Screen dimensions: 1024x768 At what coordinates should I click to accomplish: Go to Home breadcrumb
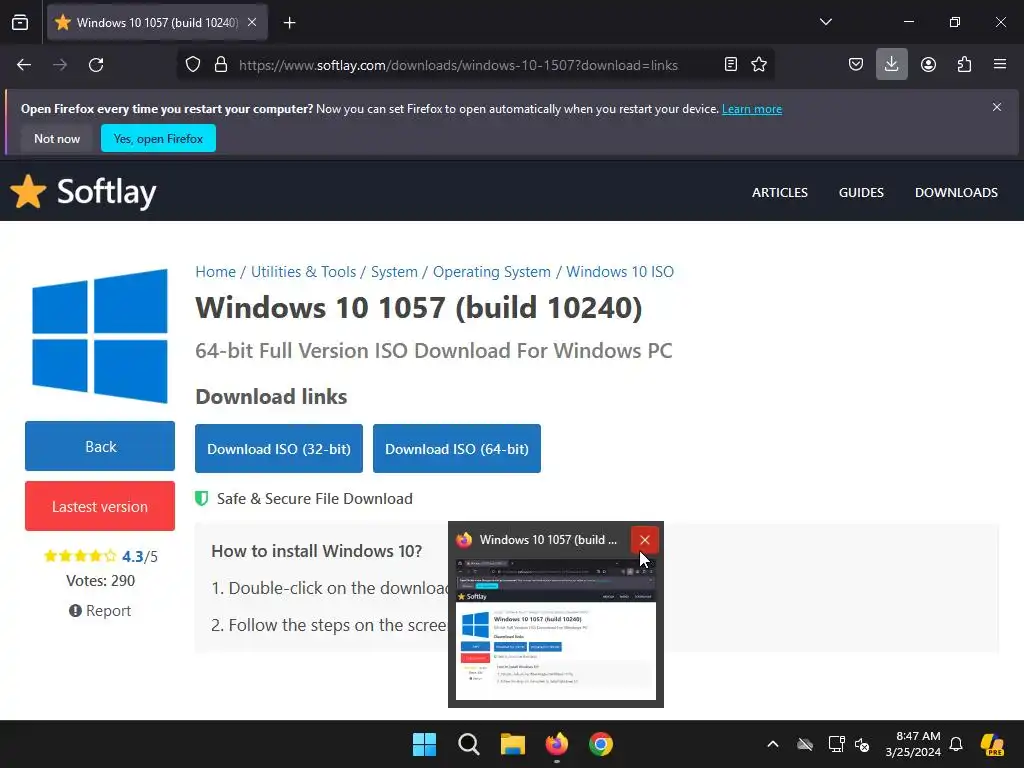tap(216, 272)
